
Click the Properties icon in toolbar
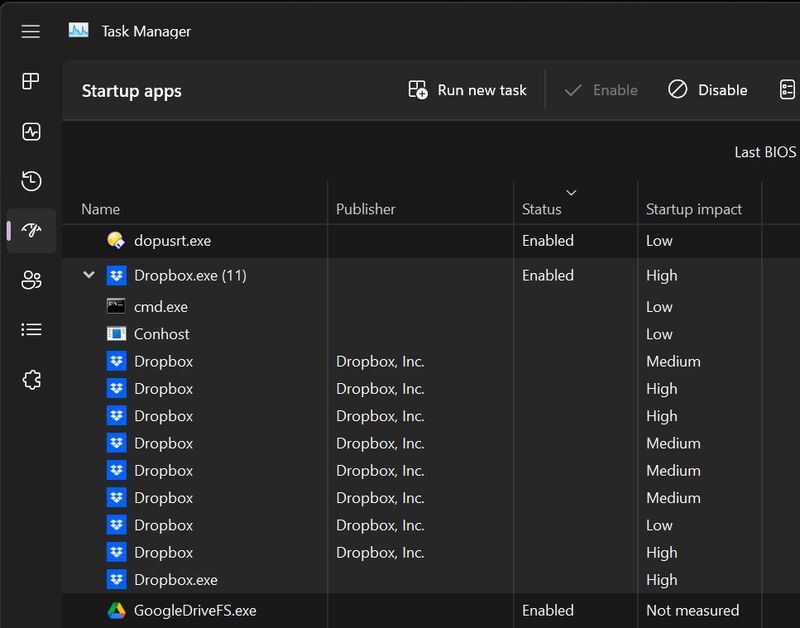788,90
